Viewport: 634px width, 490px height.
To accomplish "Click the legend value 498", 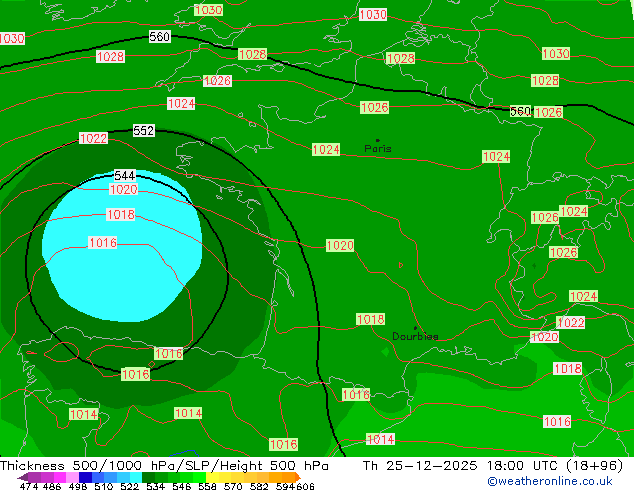I will point(77,486).
